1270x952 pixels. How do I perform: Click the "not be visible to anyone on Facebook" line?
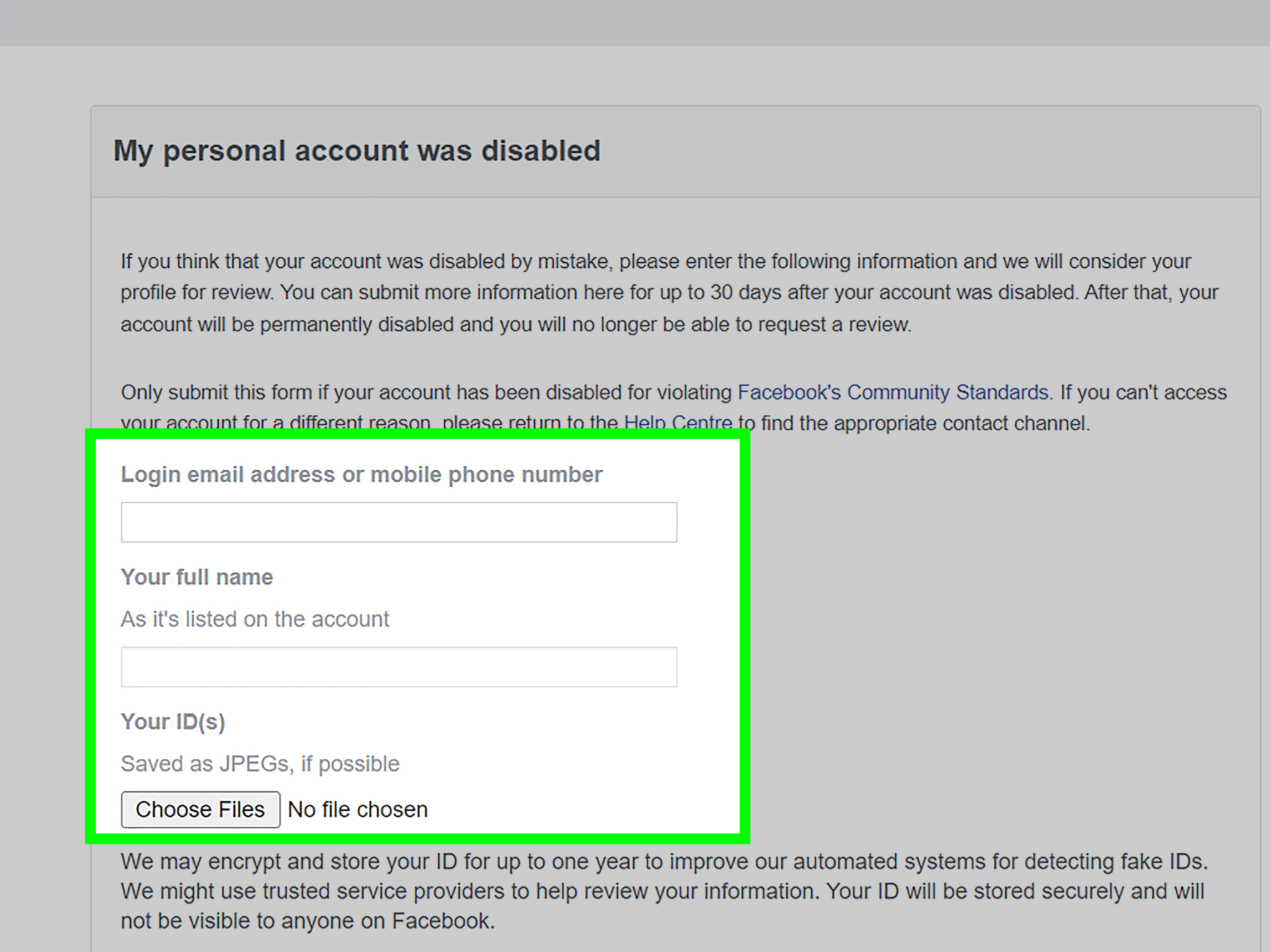[307, 921]
